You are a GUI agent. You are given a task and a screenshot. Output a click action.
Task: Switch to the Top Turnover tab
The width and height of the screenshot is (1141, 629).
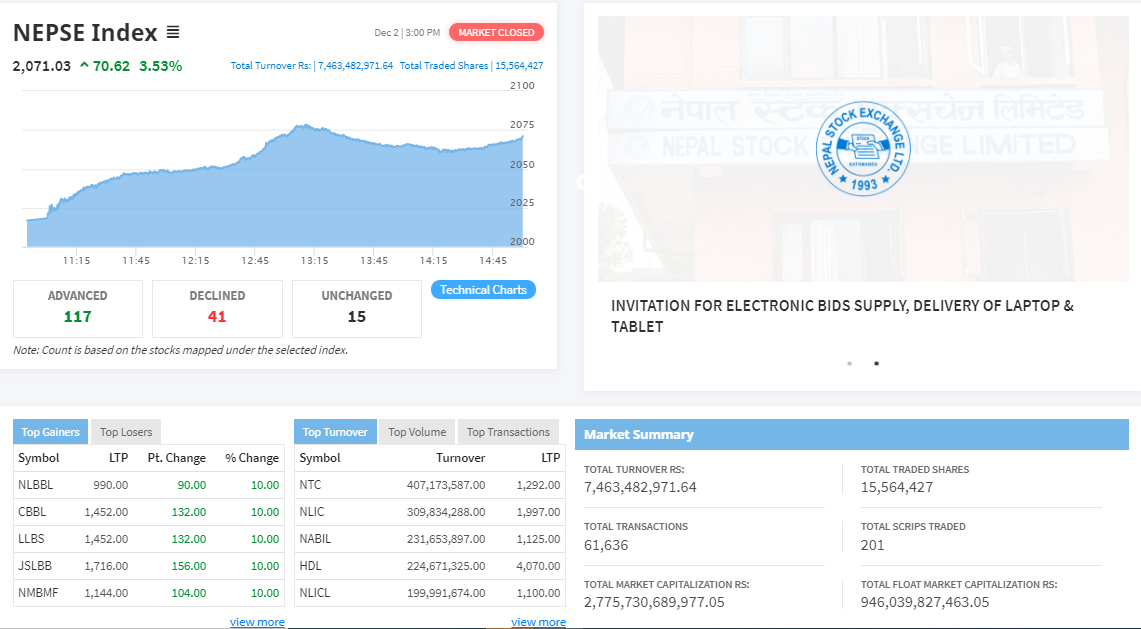[x=335, y=432]
